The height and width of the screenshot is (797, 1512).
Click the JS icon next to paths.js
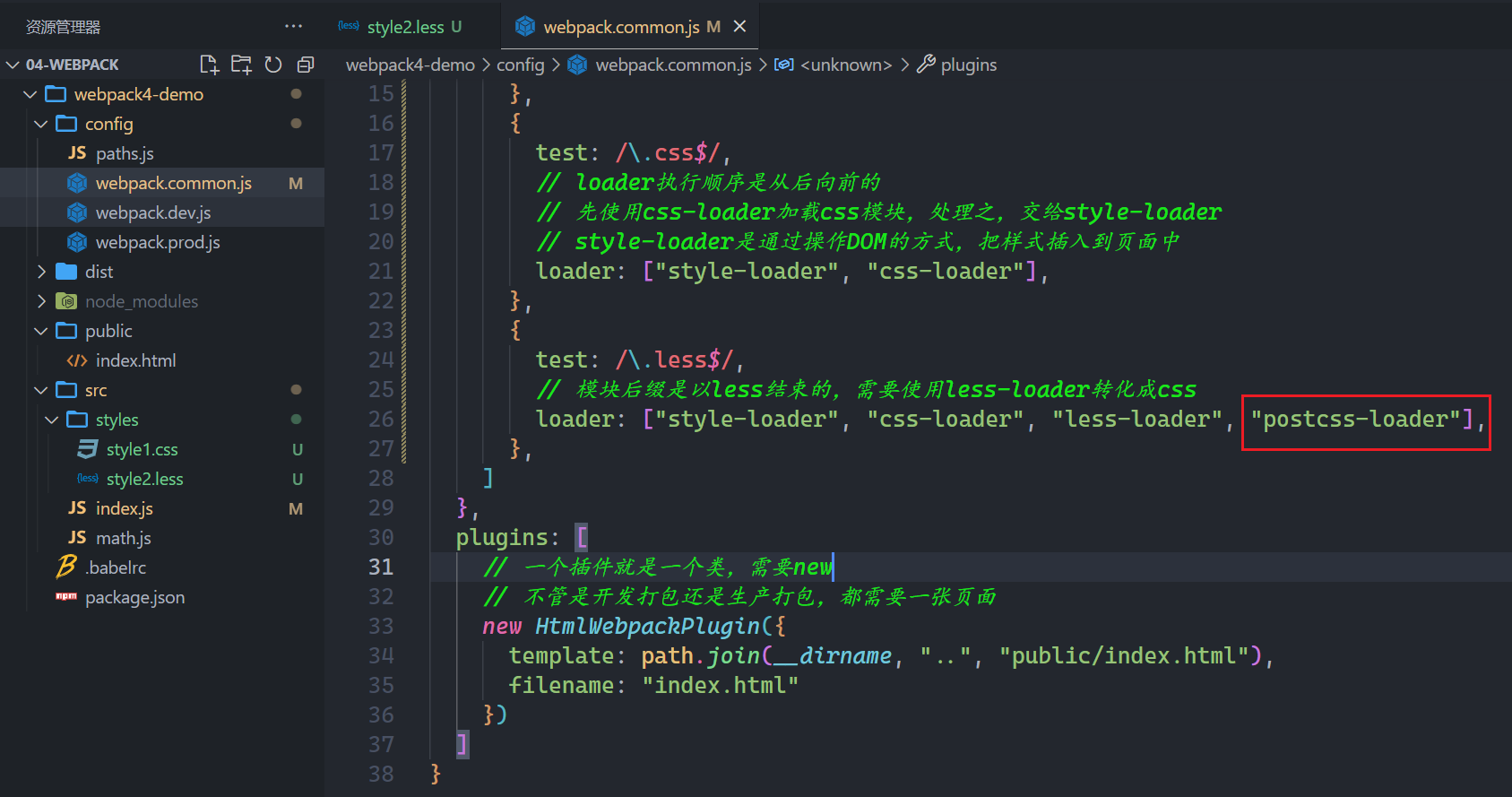click(x=77, y=153)
